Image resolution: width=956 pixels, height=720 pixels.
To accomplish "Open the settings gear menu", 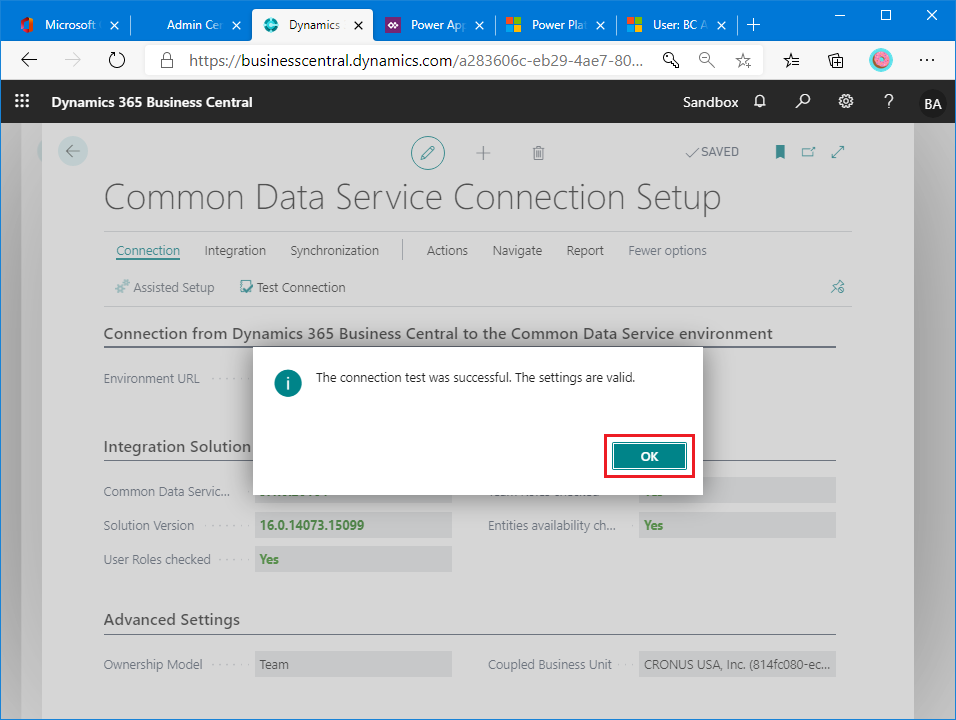I will pos(846,101).
